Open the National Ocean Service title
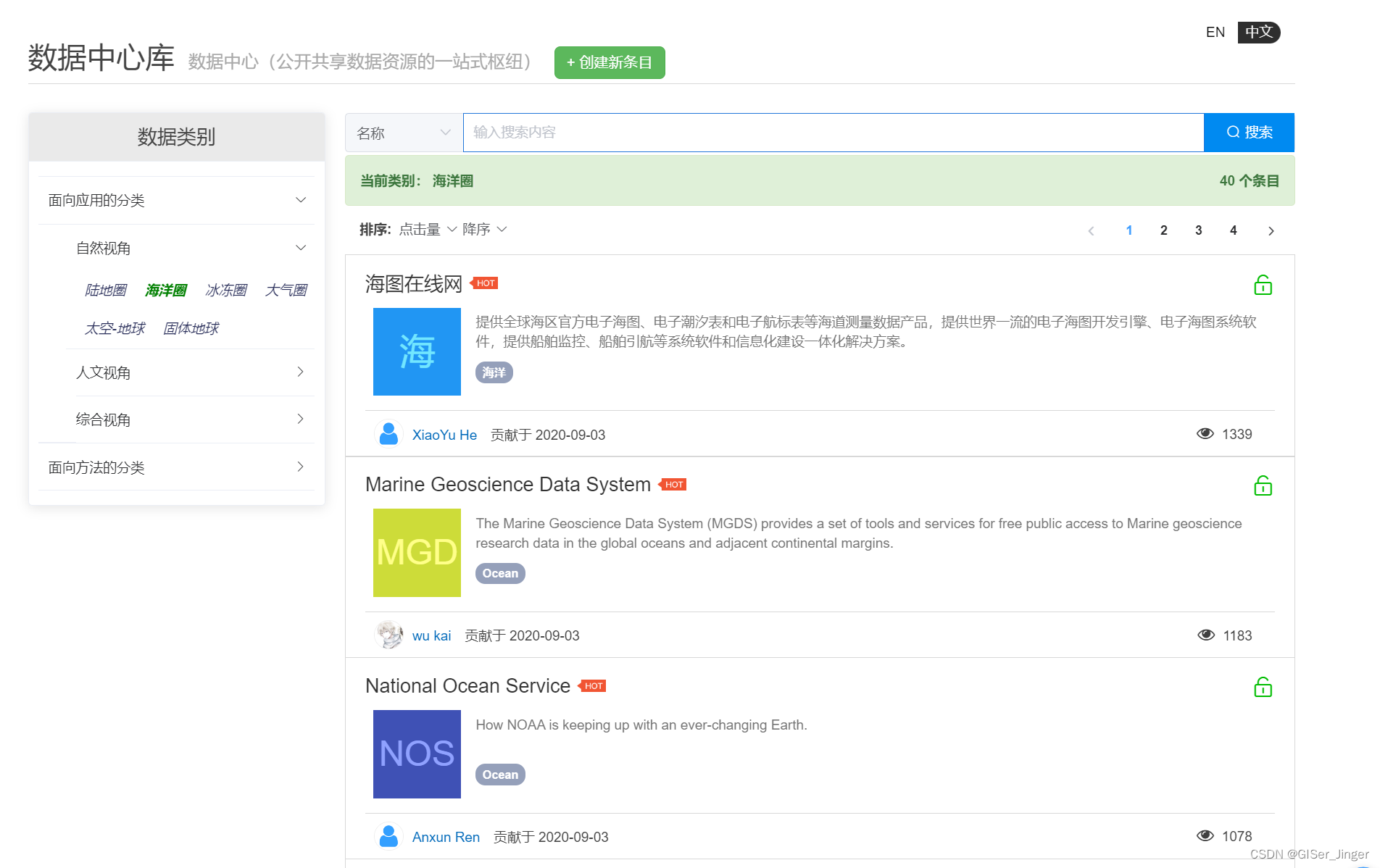 tap(467, 686)
